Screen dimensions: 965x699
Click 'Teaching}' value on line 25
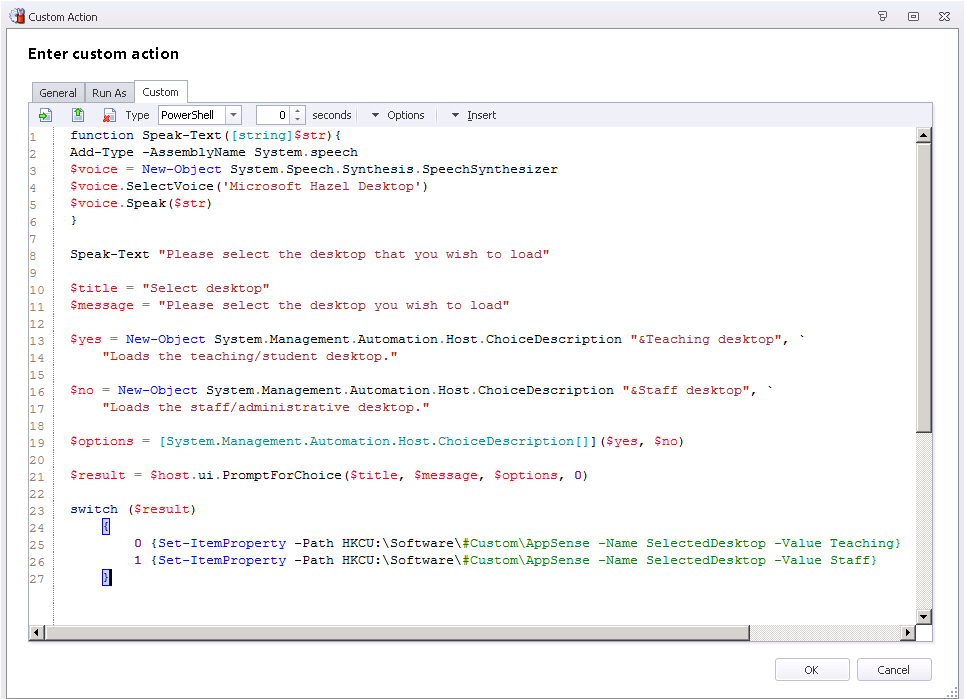pyautogui.click(x=865, y=543)
